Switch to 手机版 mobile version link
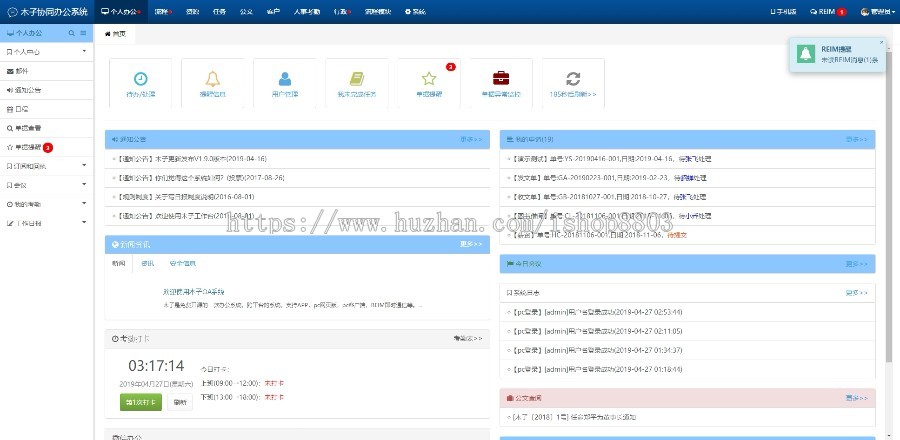Screen dimensions: 900x440 point(783,11)
